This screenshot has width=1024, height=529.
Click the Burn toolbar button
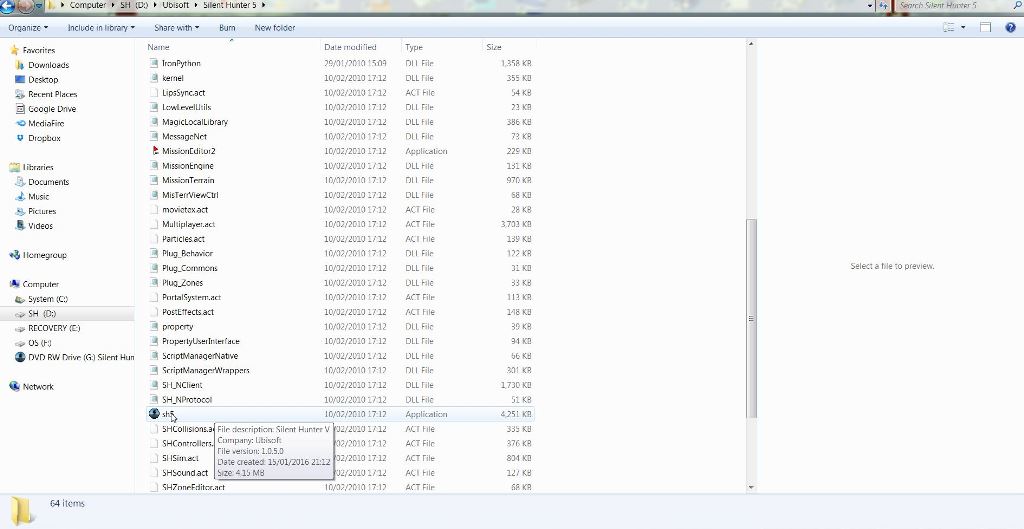tap(227, 27)
